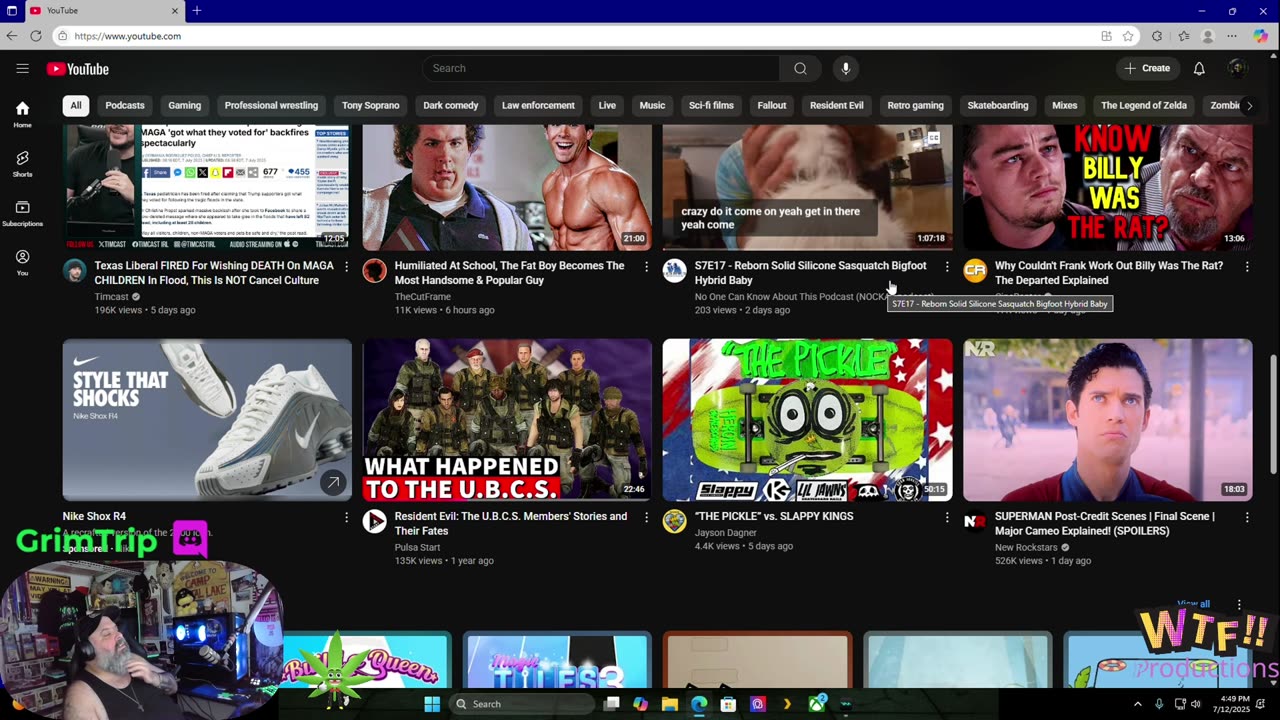The height and width of the screenshot is (720, 1280).
Task: Open options for THE PICKLE video
Action: [947, 518]
